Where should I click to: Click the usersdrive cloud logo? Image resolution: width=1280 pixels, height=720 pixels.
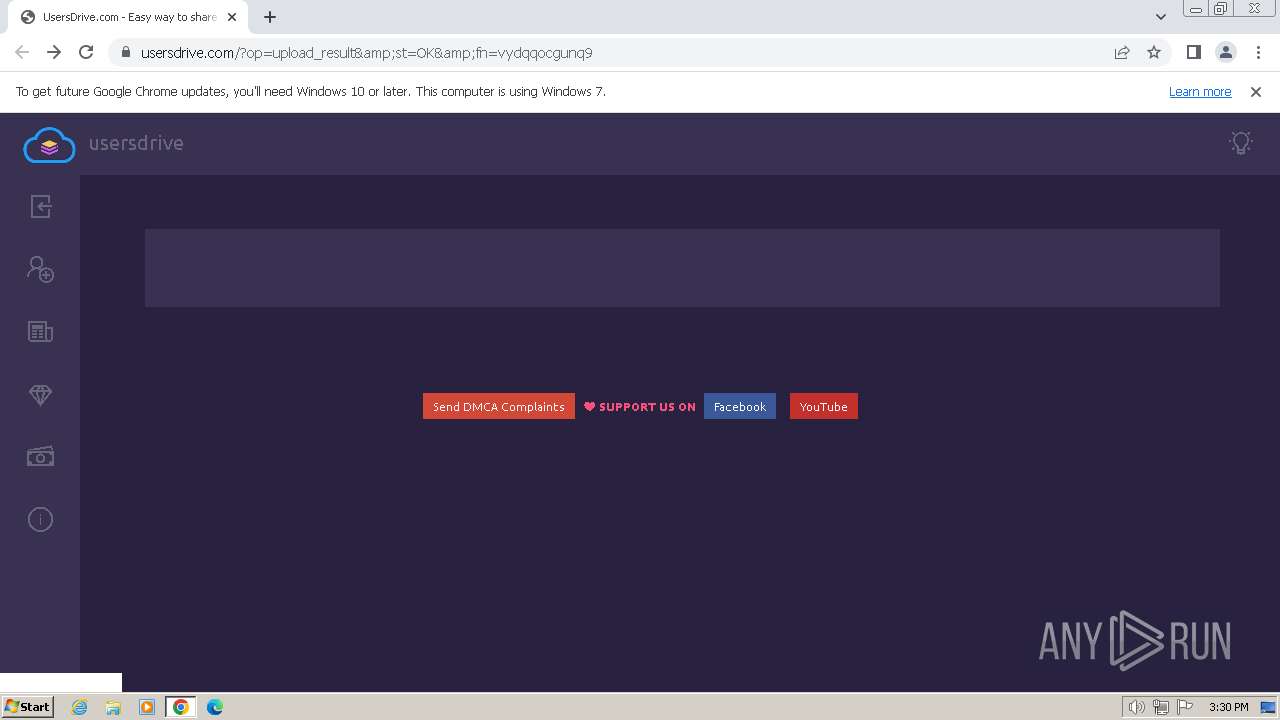(49, 145)
